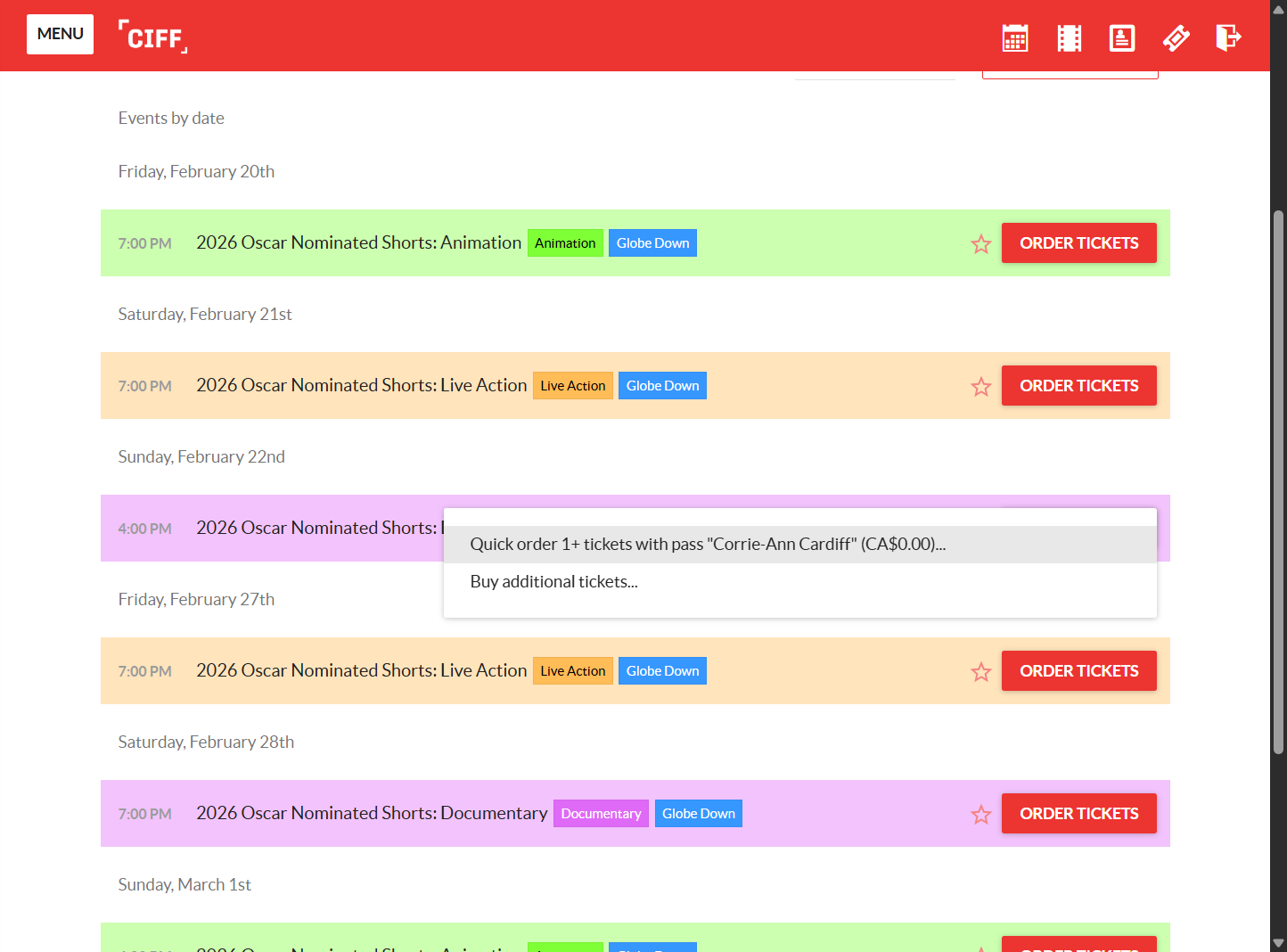This screenshot has width=1287, height=952.
Task: Order tickets for February 27th Live Action
Action: click(x=1079, y=670)
